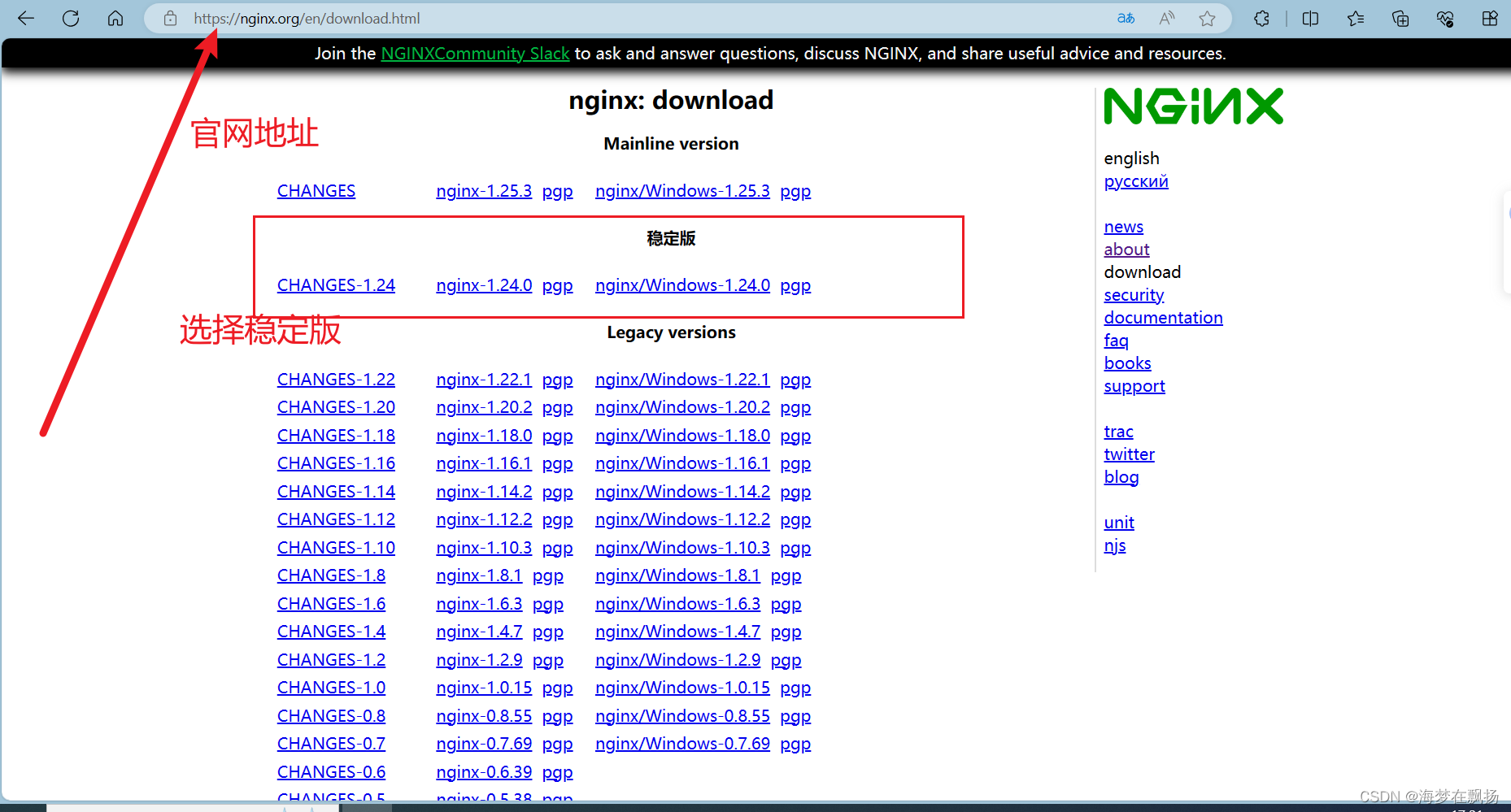Screen dimensions: 1511x812
Task: Open the collections icon
Action: [x=1400, y=18]
